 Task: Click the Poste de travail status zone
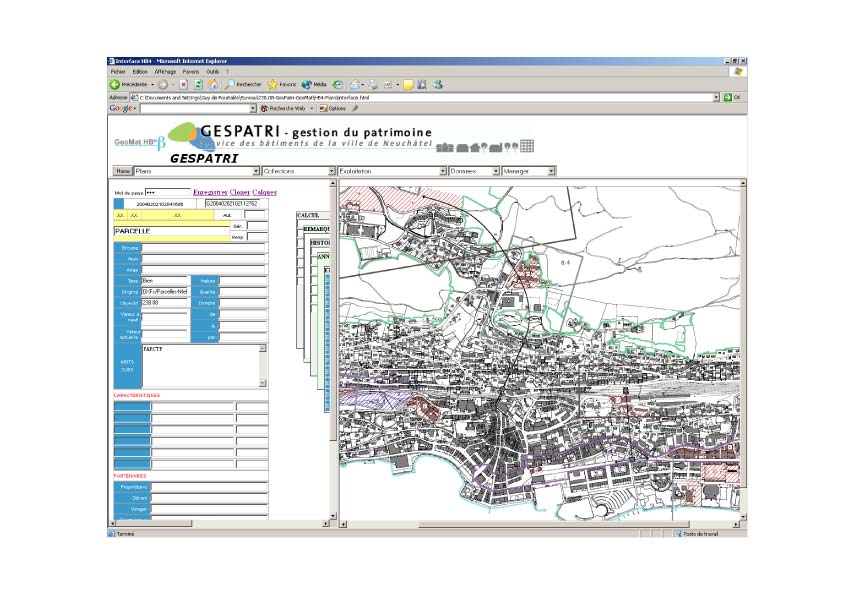696,534
